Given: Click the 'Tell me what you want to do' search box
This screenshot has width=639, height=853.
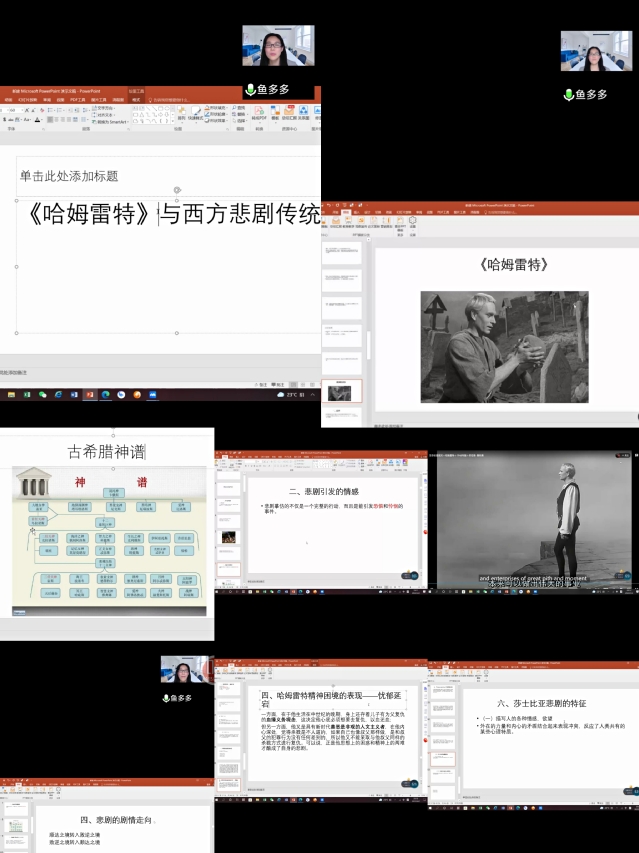Looking at the screenshot, I should click(170, 100).
